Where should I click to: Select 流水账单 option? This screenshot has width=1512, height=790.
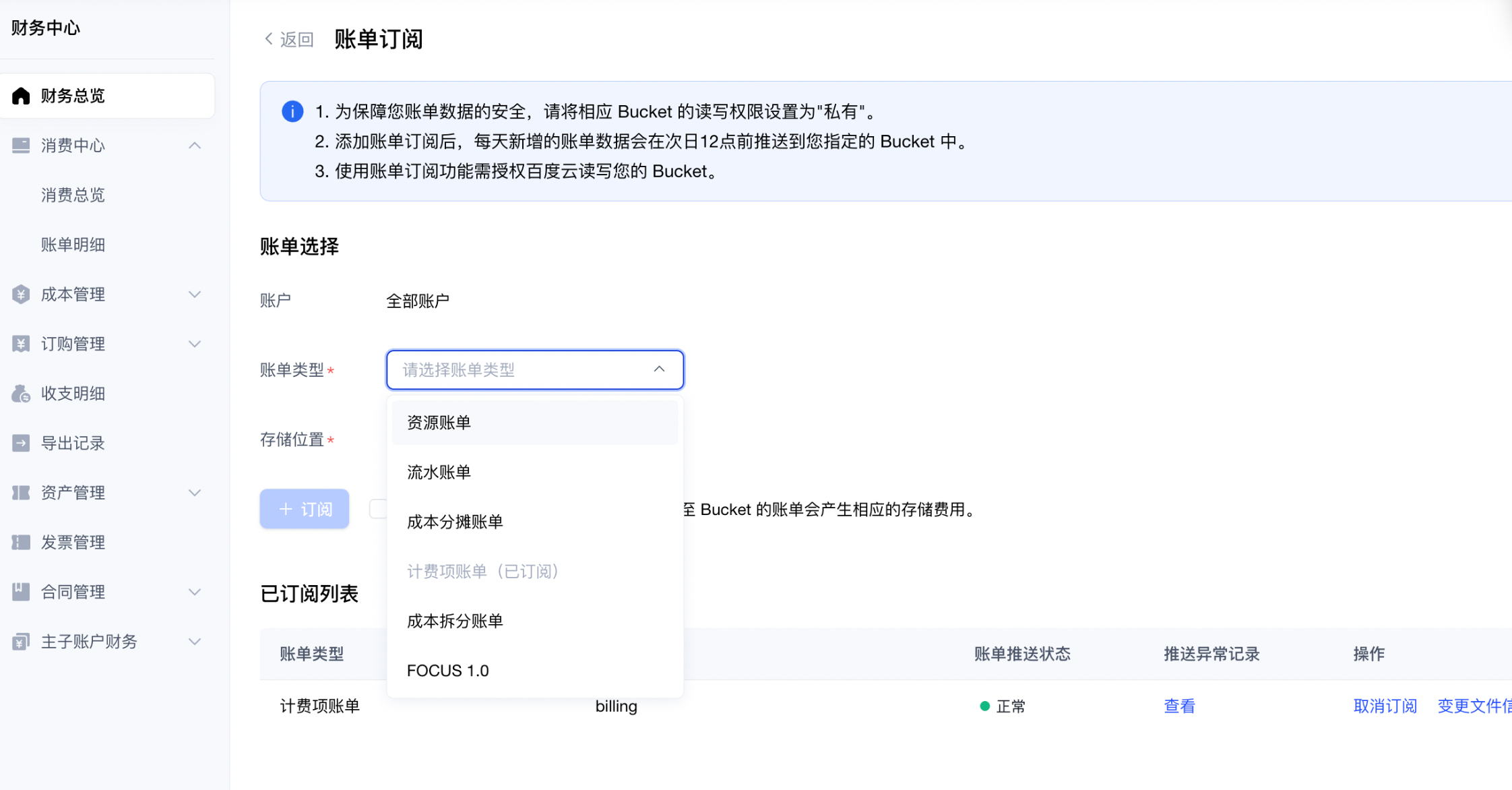535,473
